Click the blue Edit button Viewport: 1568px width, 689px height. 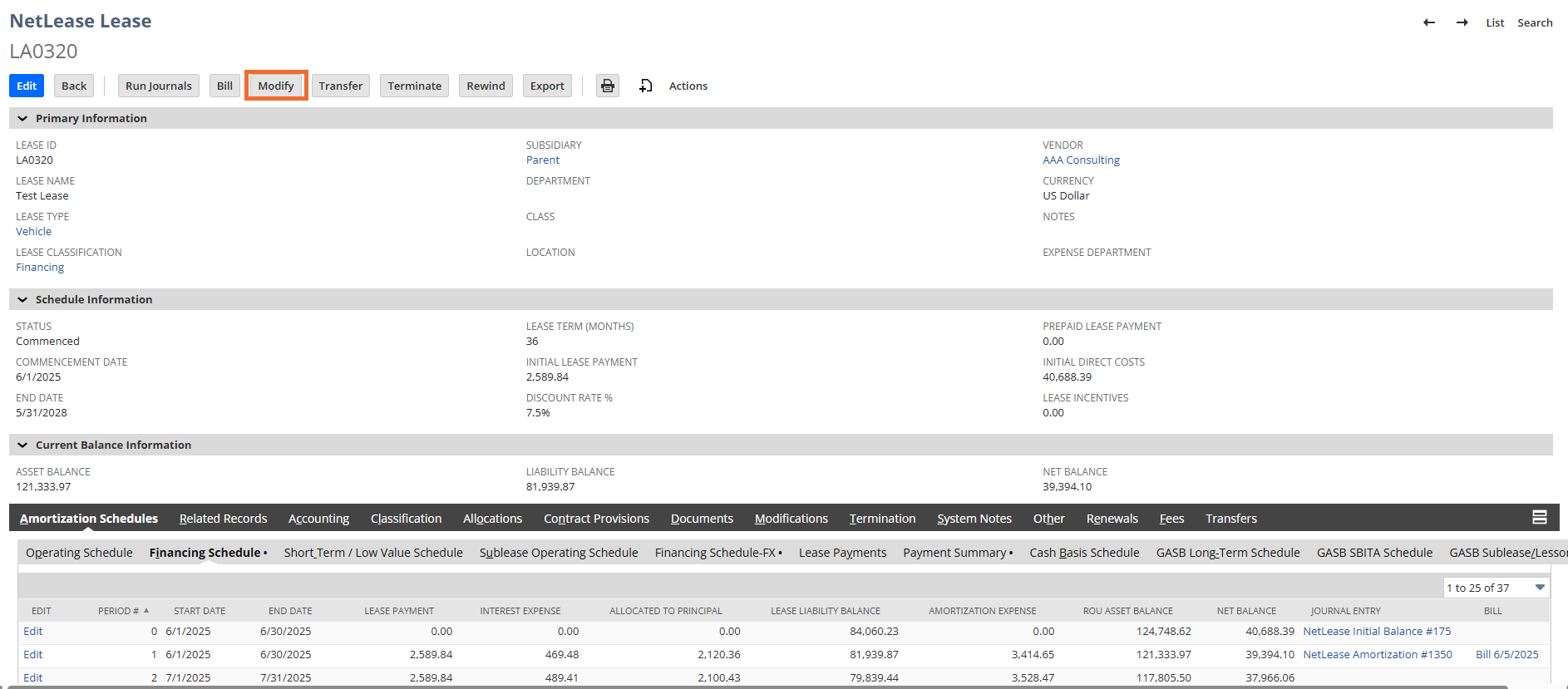coord(27,86)
